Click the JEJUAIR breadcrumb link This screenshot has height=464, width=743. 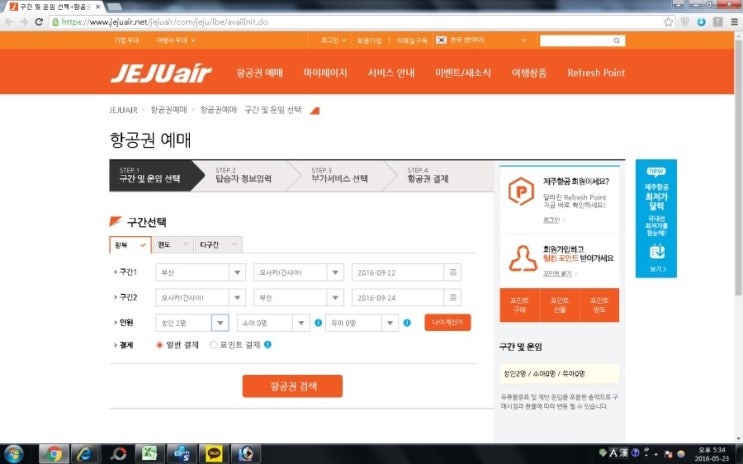(x=123, y=110)
